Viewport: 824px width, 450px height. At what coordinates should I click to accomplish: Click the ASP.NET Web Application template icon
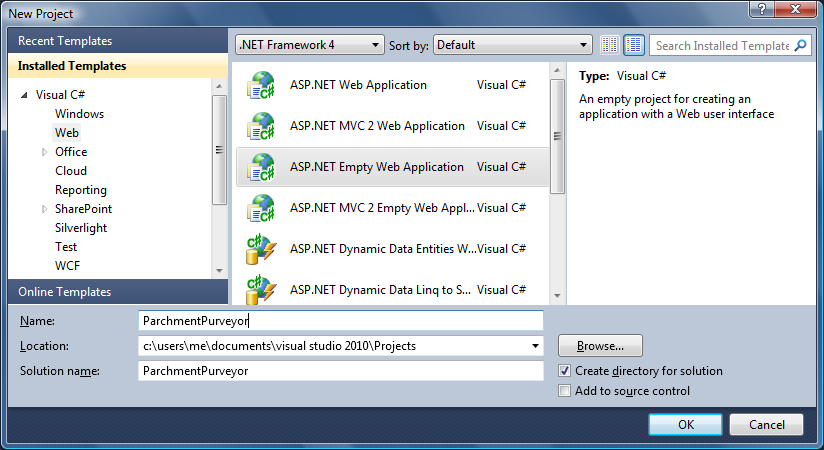(261, 85)
